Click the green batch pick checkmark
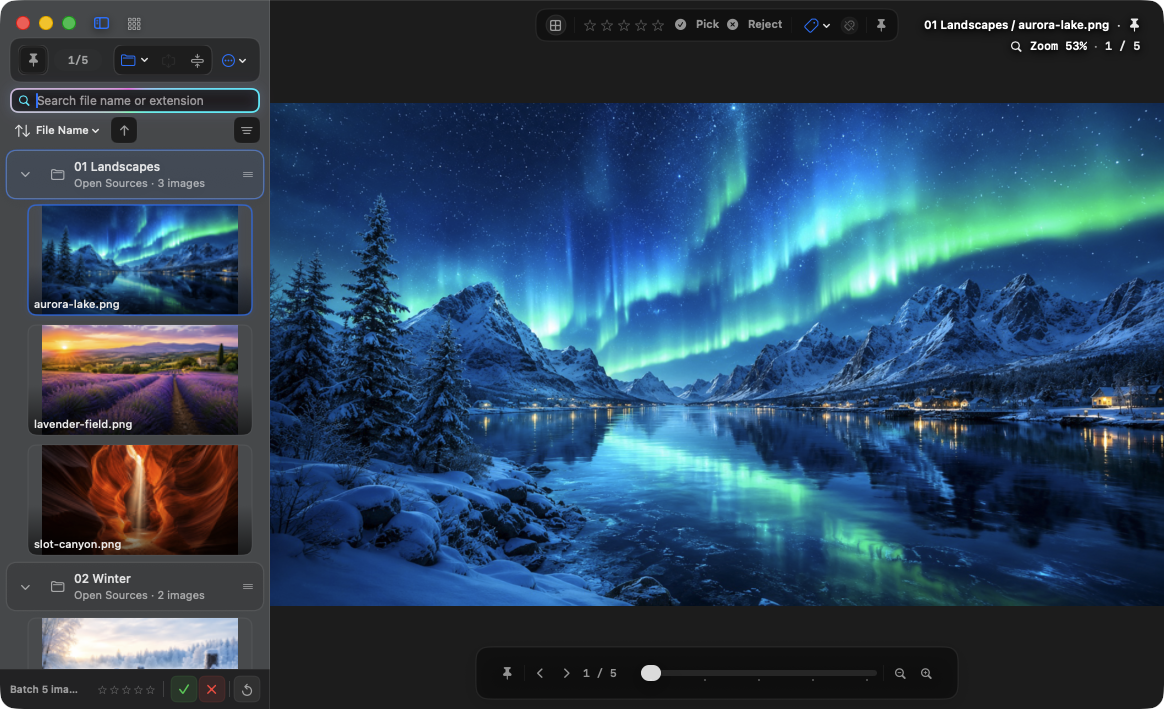Image resolution: width=1164 pixels, height=709 pixels. click(183, 690)
